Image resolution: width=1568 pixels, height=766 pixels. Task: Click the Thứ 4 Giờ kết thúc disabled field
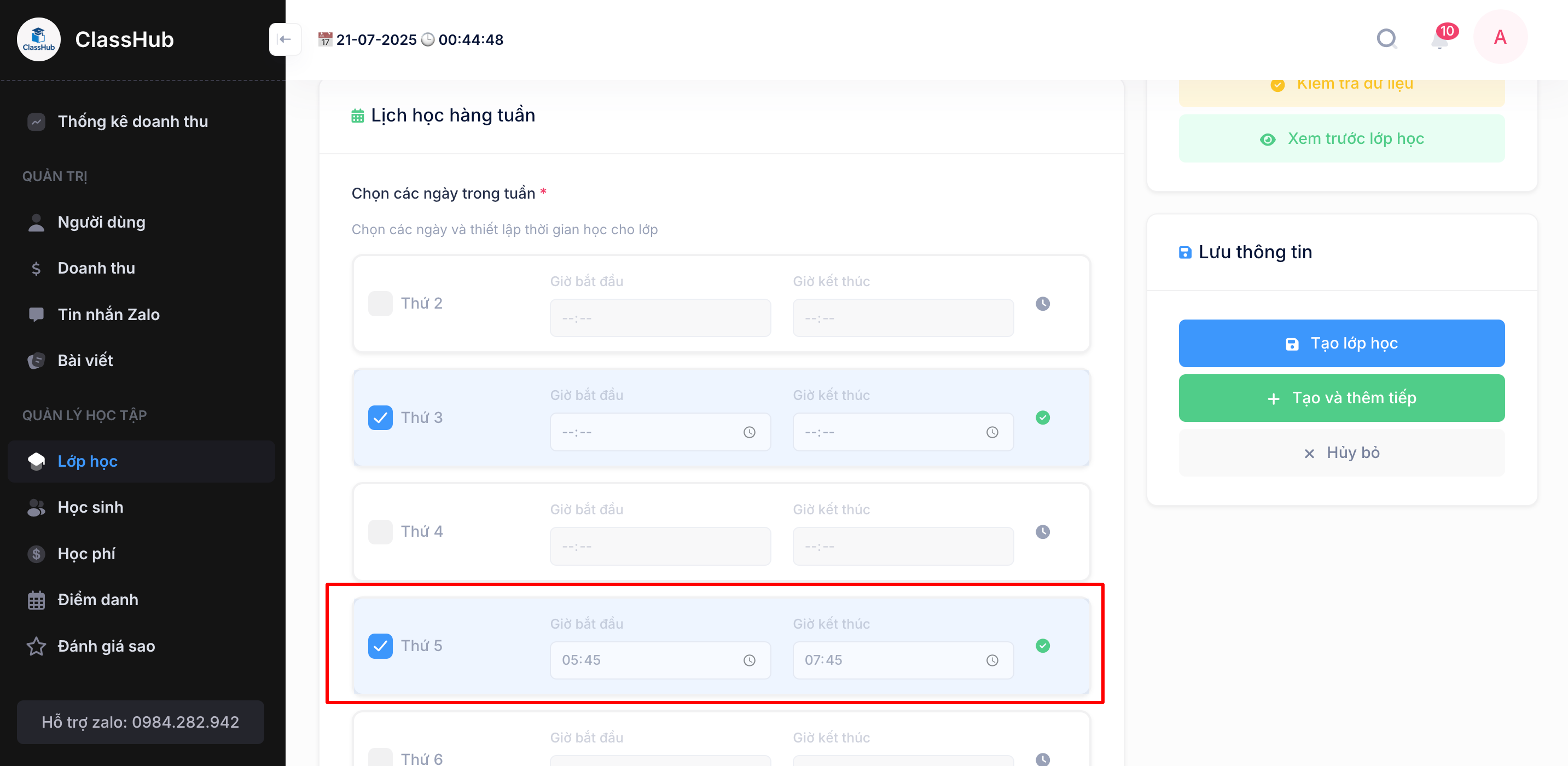903,546
